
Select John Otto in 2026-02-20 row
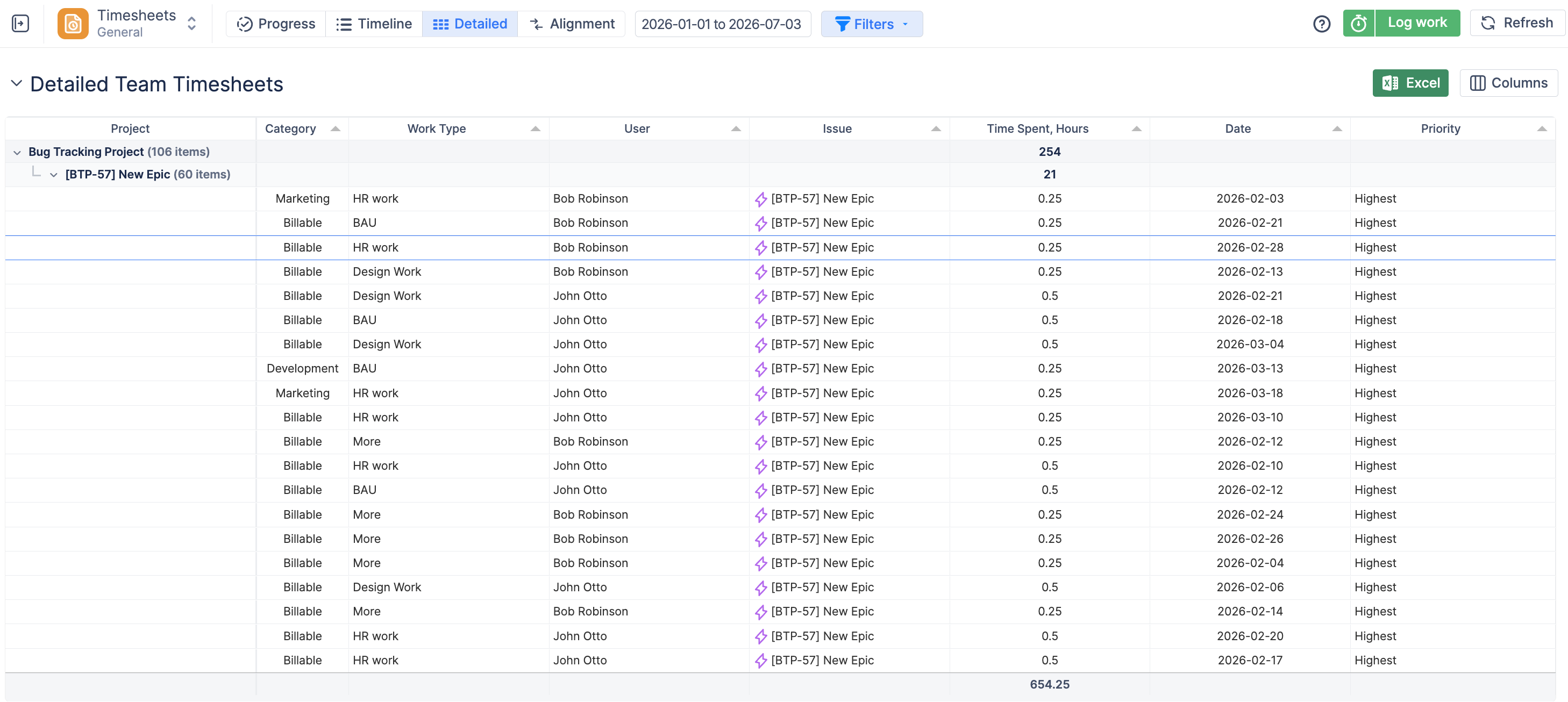click(580, 636)
